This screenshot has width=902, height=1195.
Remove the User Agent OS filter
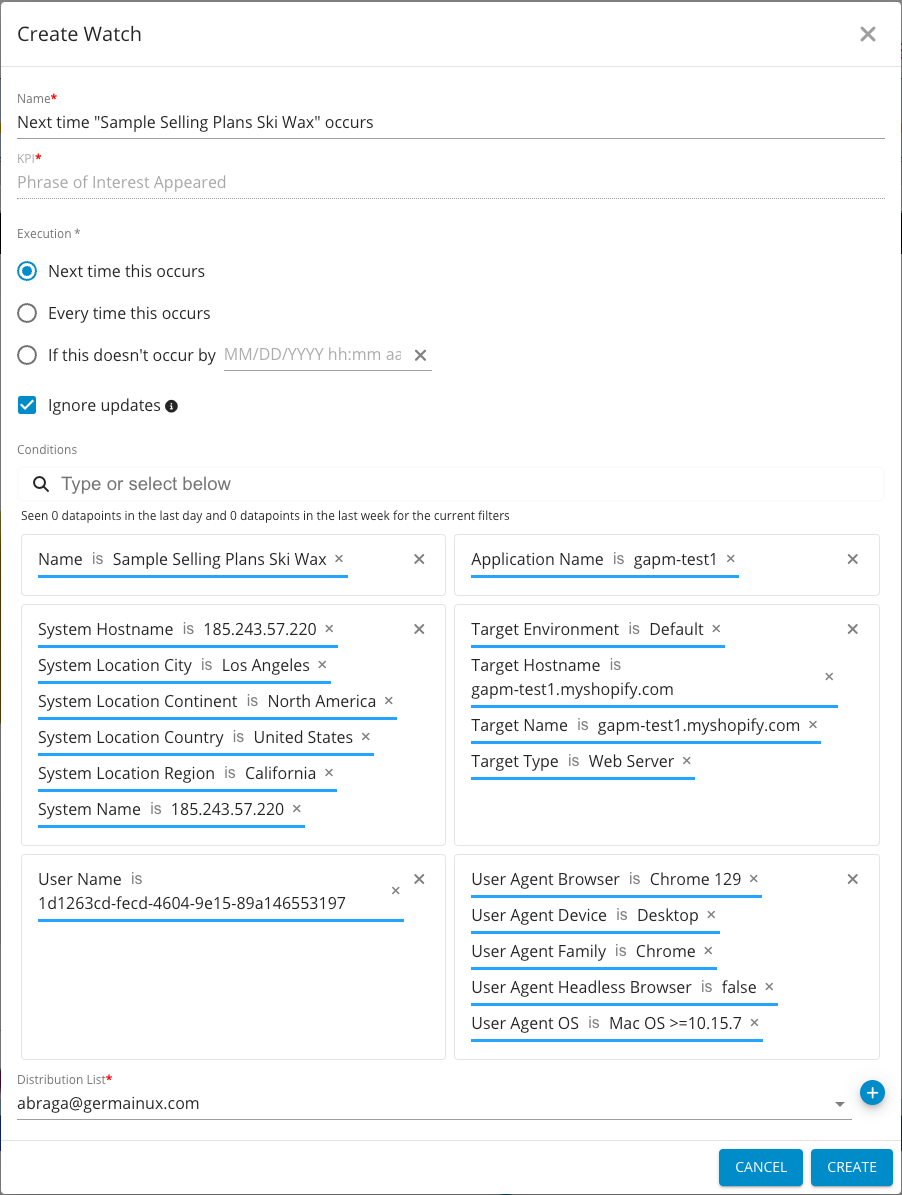754,1023
